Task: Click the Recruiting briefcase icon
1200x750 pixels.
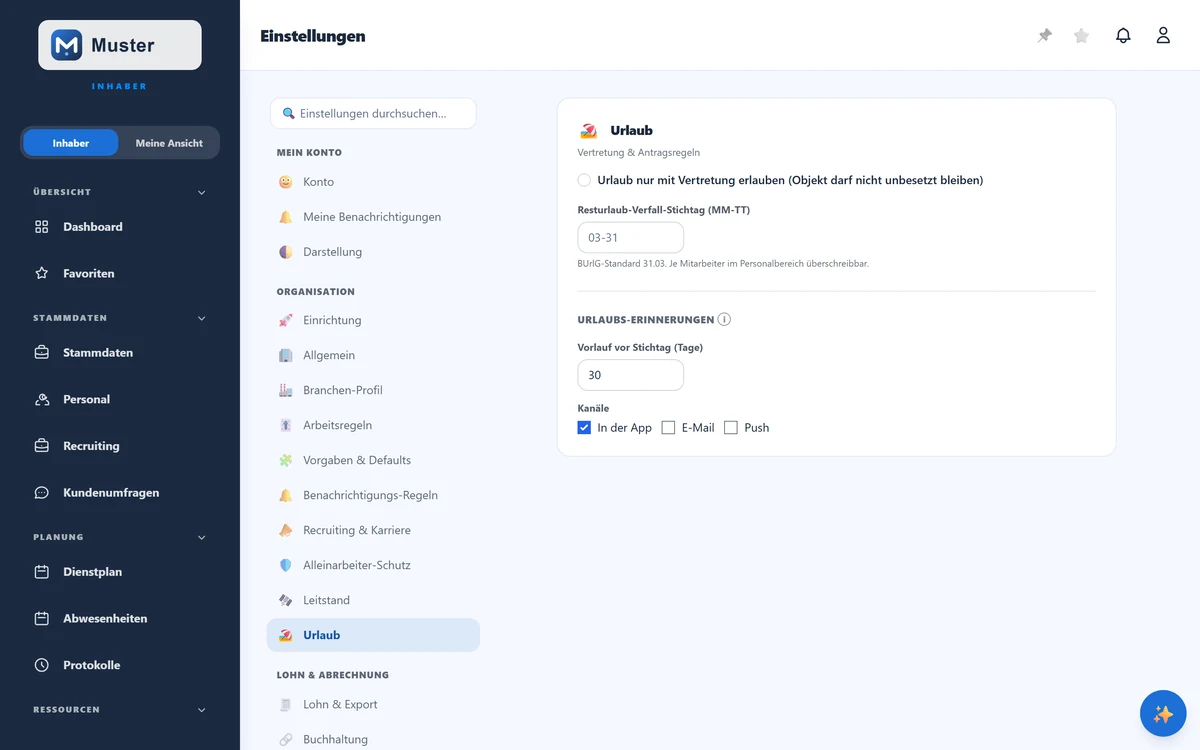Action: click(42, 446)
